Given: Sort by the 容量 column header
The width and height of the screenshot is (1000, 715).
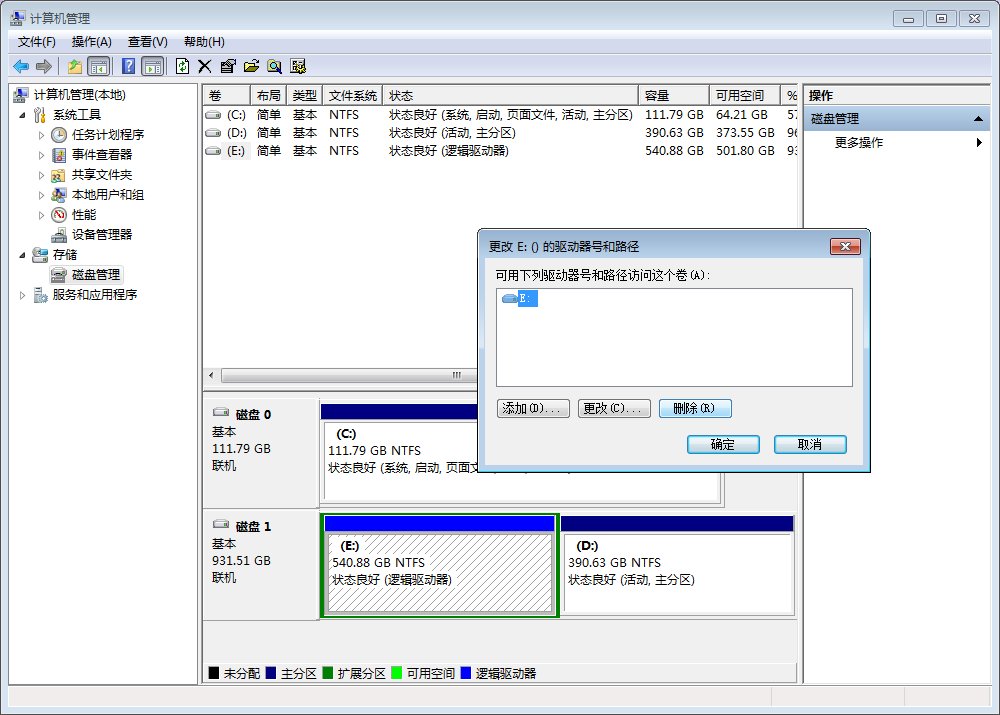Looking at the screenshot, I should 673,96.
